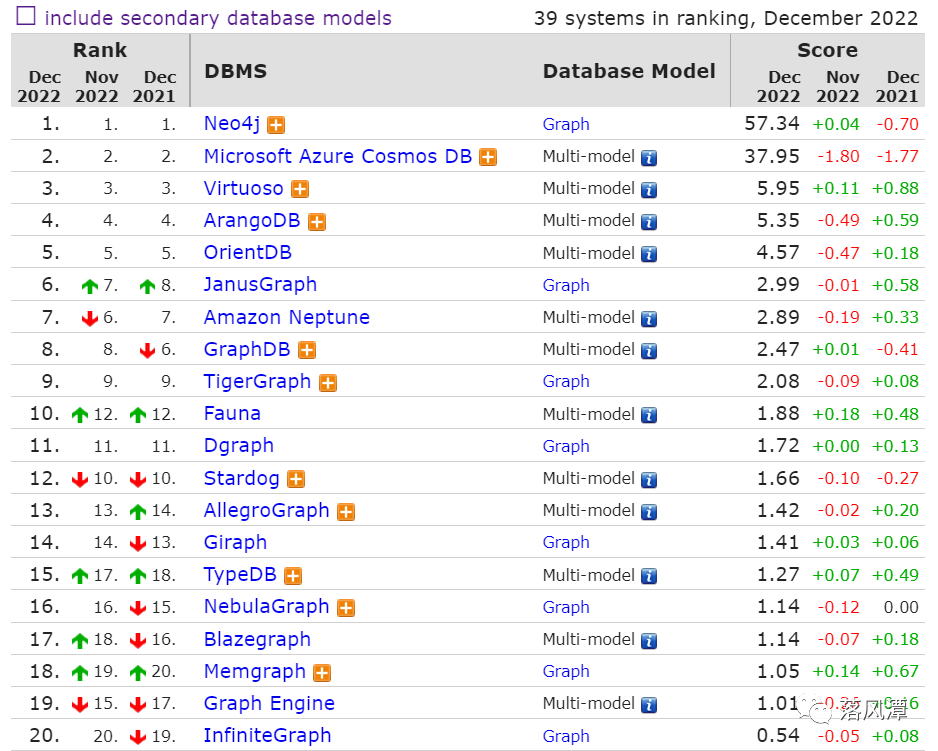Follow the Virtuoso link
Viewport: 938px width, 751px height.
[243, 188]
